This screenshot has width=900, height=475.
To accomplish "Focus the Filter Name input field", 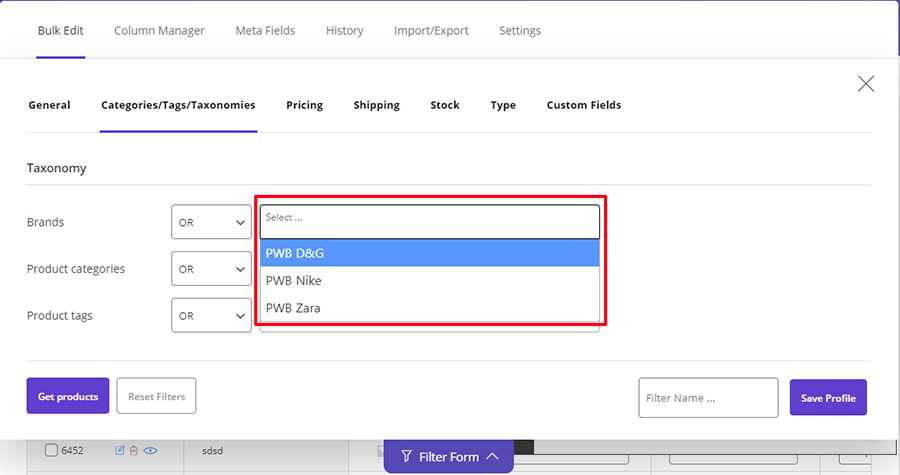I will pos(708,398).
